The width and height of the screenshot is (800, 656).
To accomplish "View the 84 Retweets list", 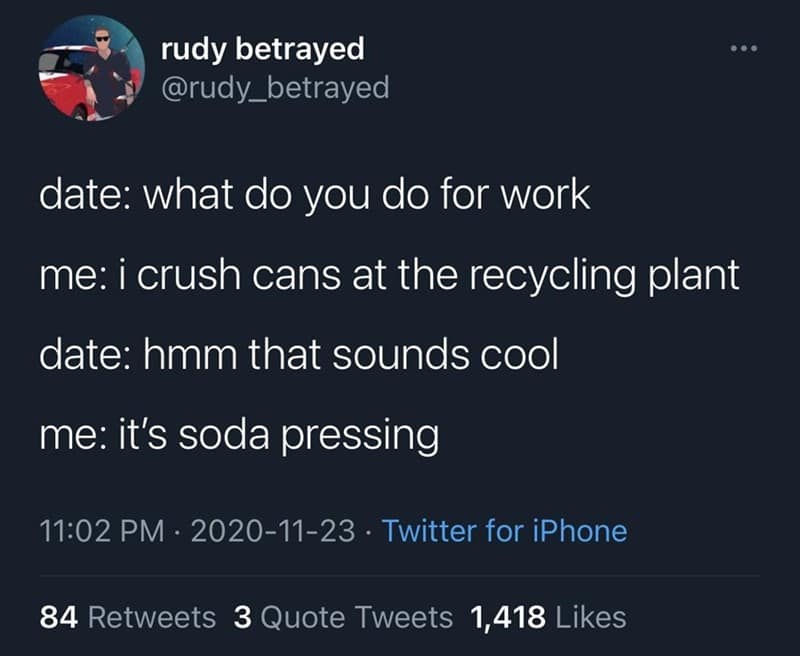I will coord(127,617).
